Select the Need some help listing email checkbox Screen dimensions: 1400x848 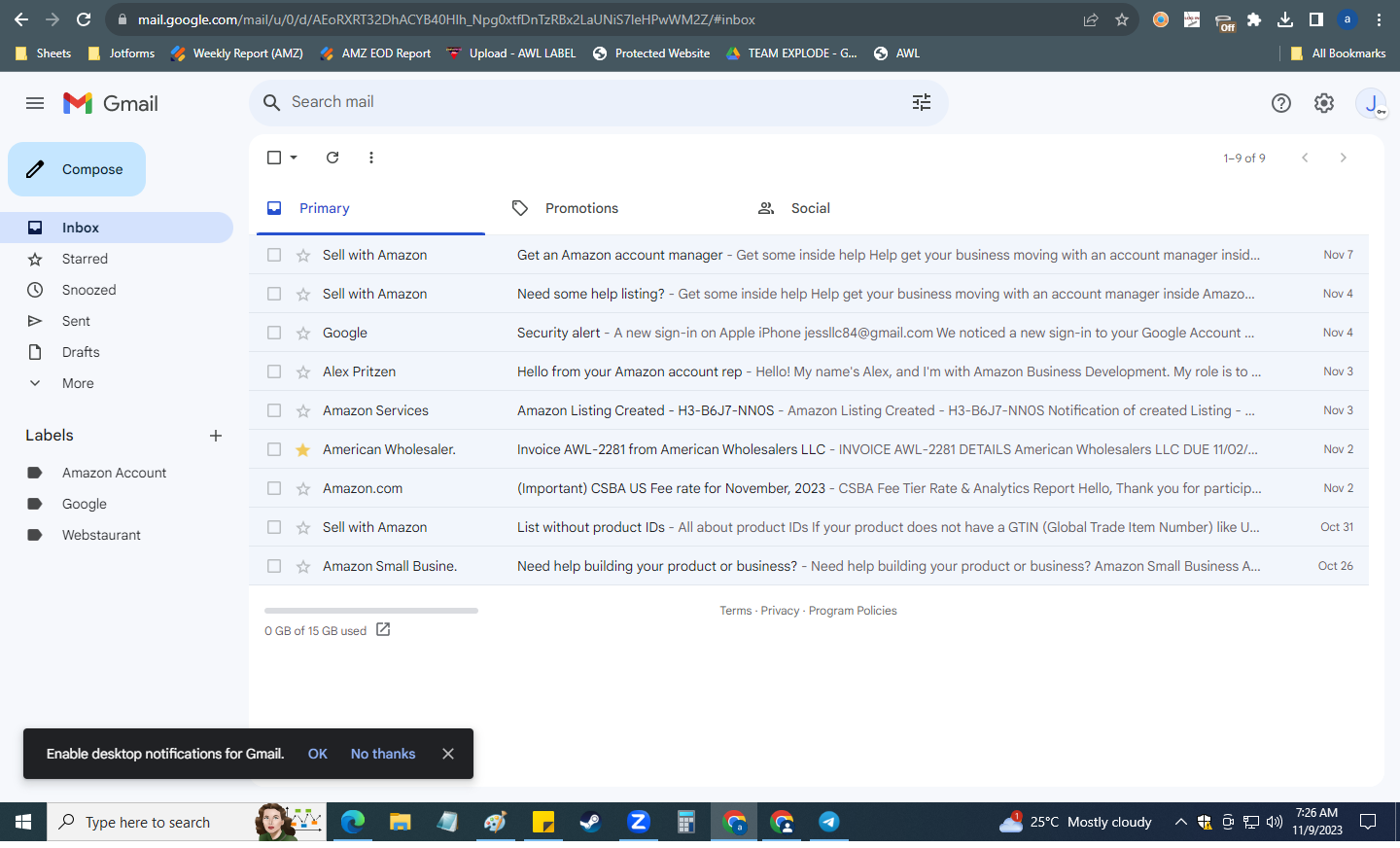[274, 294]
